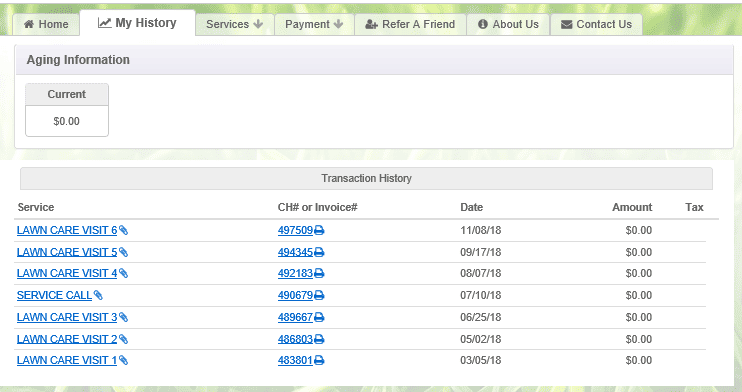Click the attachment paperclip beside SERVICE CALL
This screenshot has width=742, height=392.
tap(98, 295)
